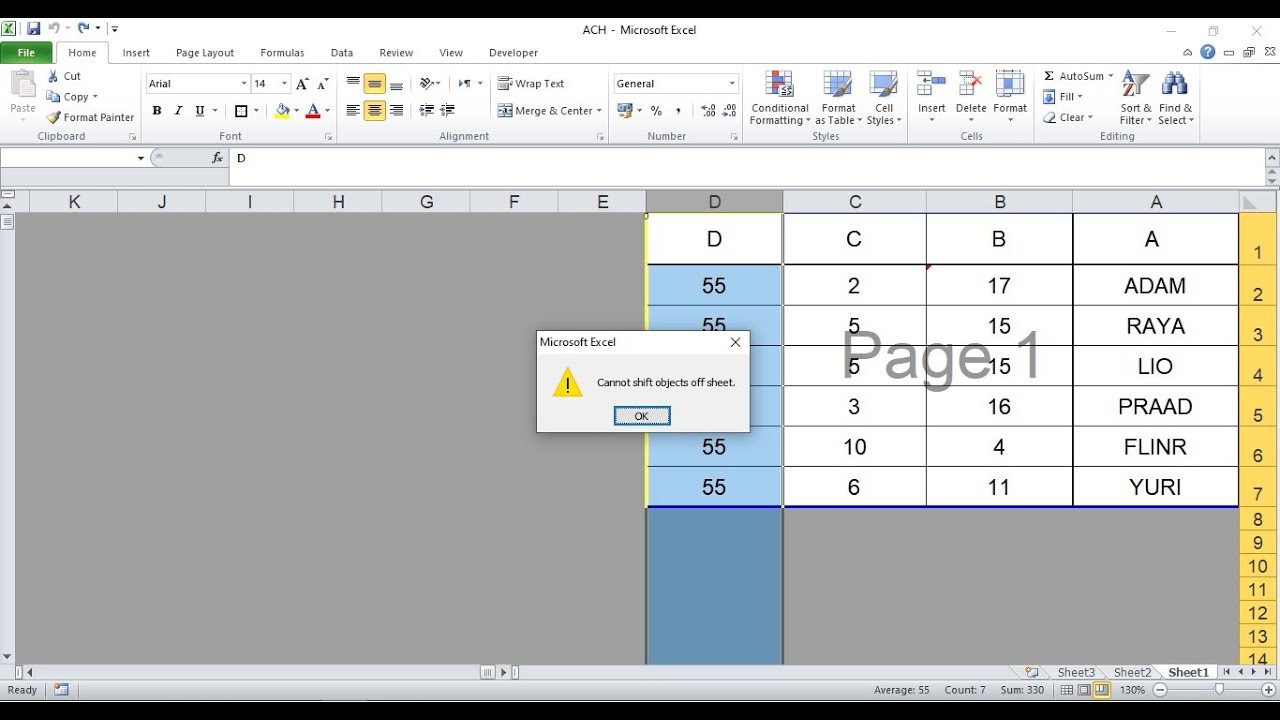Increase font size with Grow Font
The image size is (1280, 720).
click(x=303, y=84)
